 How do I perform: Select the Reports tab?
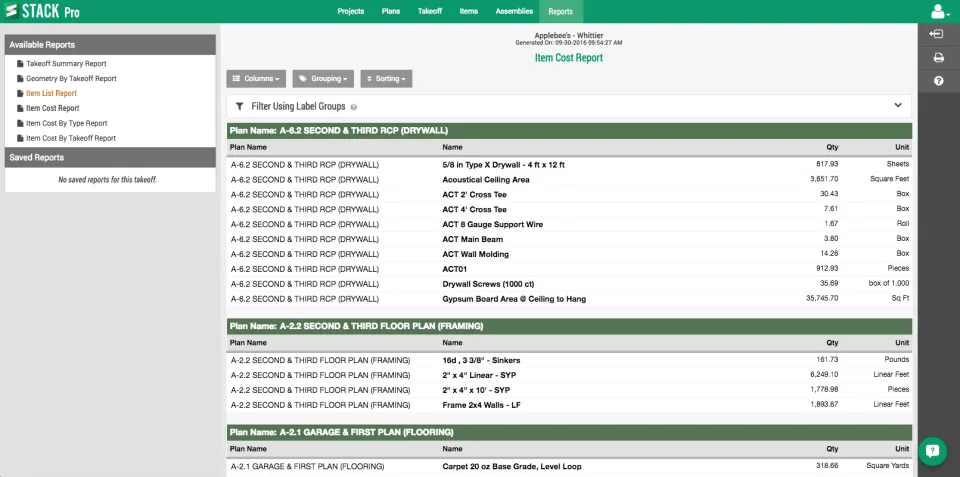[x=561, y=12]
